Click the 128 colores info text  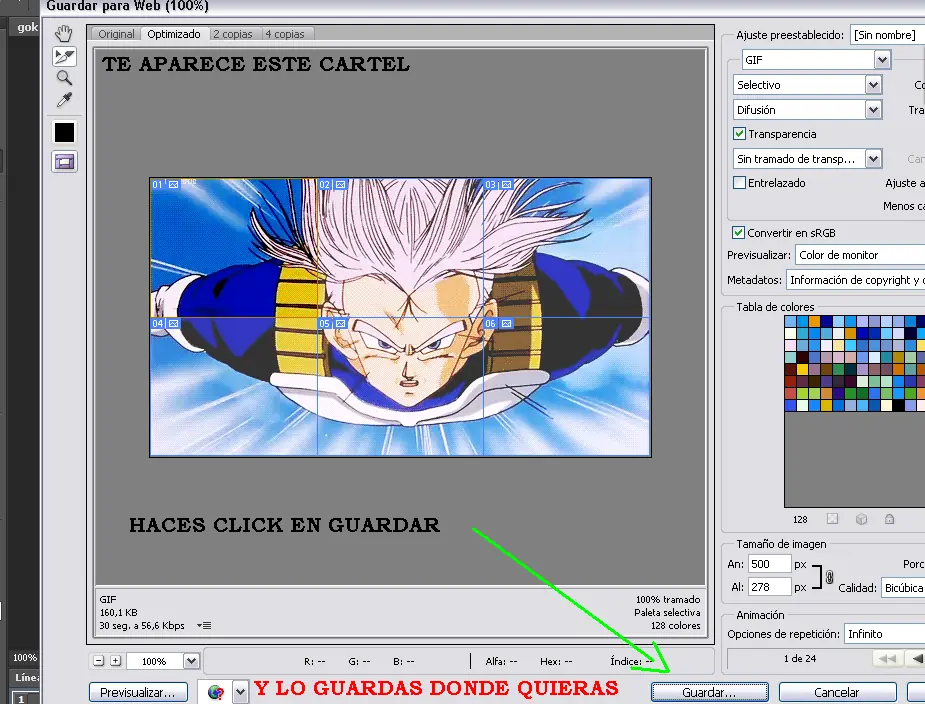click(675, 626)
